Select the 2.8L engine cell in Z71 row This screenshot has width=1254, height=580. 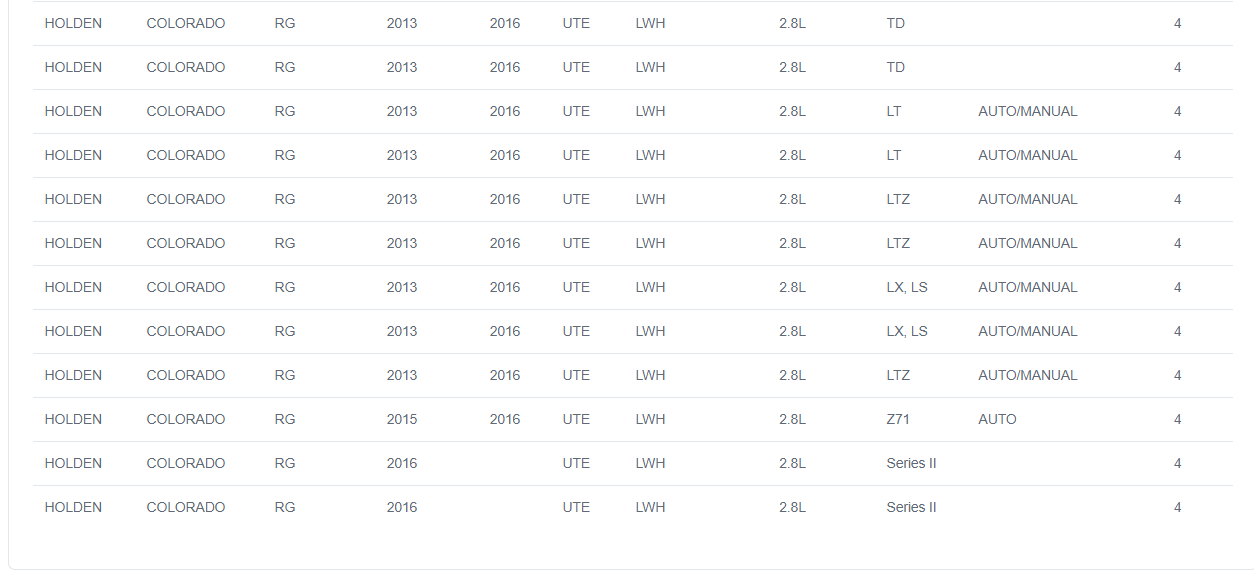pos(792,419)
